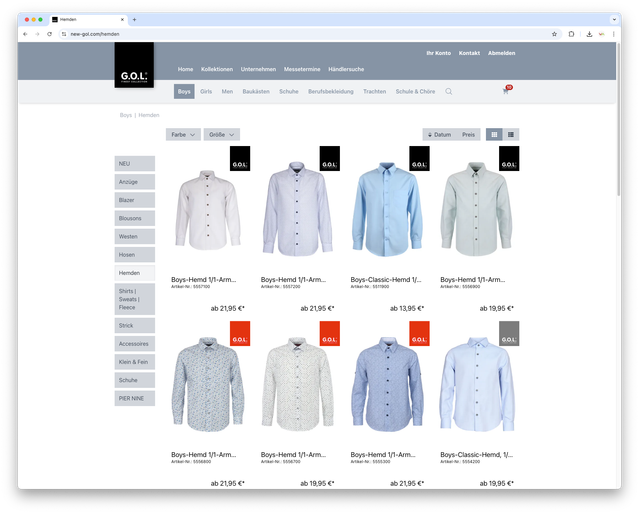Click the search magnifier icon
The width and height of the screenshot is (640, 514).
449,92
